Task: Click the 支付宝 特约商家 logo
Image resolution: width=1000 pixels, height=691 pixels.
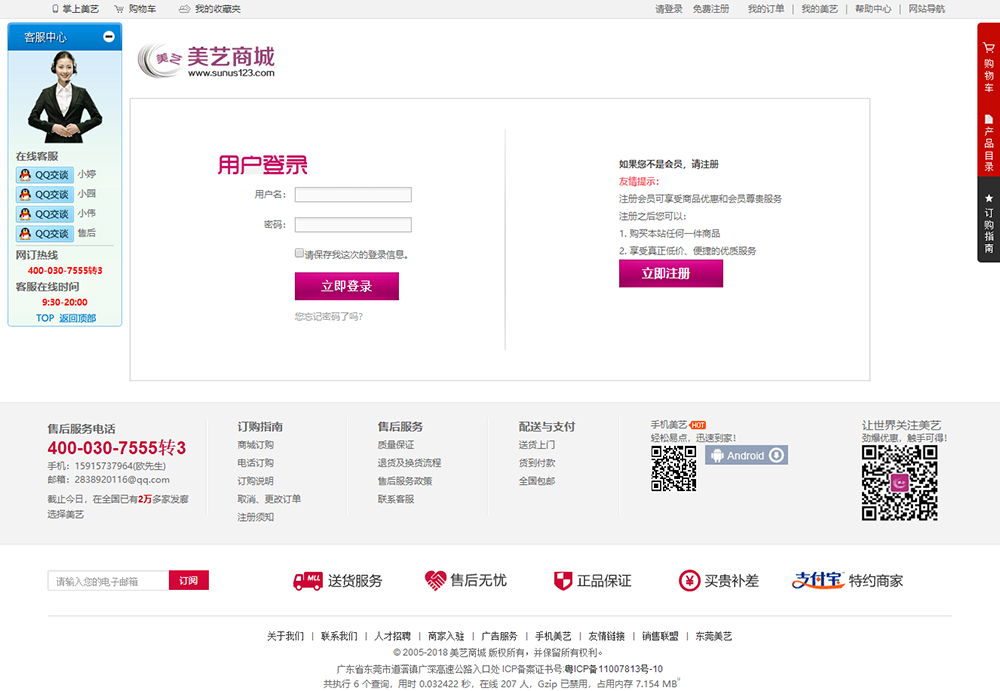Action: coord(847,580)
